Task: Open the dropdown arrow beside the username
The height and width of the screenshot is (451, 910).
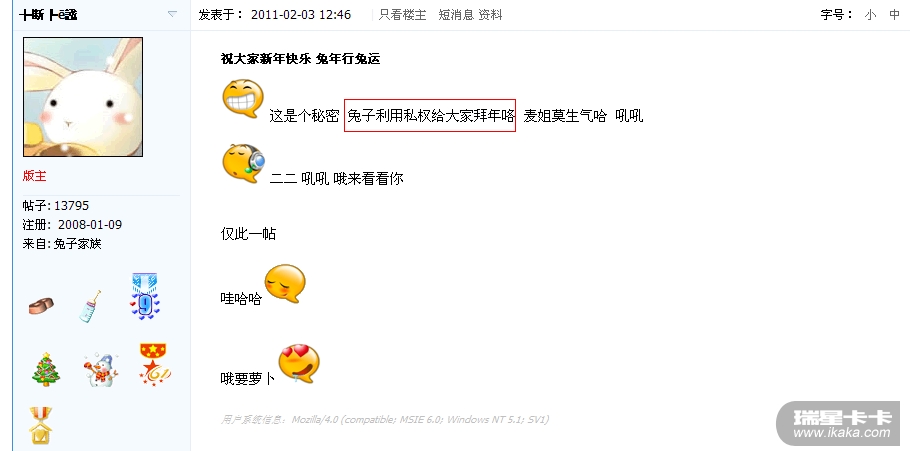Action: [172, 14]
